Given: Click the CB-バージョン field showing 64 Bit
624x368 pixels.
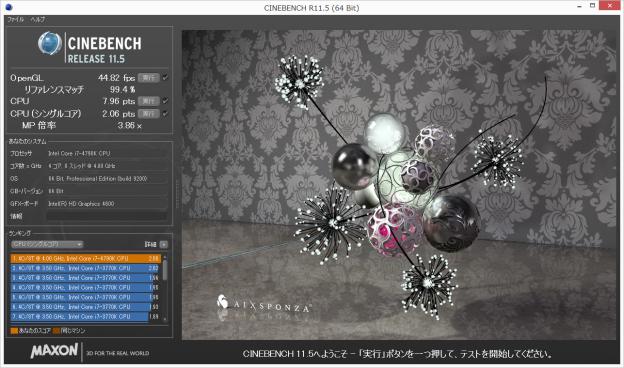Looking at the screenshot, I should (x=107, y=191).
